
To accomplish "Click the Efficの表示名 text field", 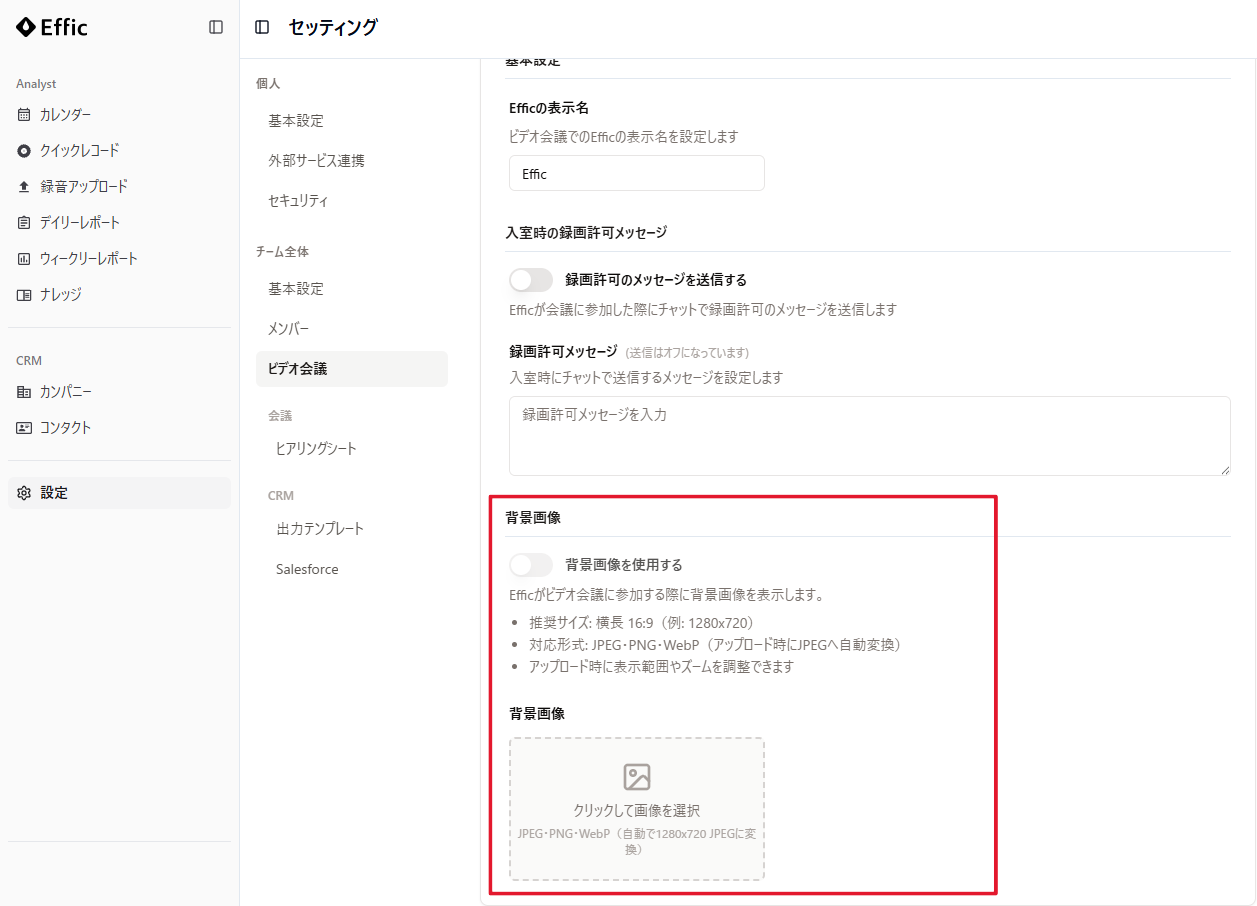I will 637,173.
